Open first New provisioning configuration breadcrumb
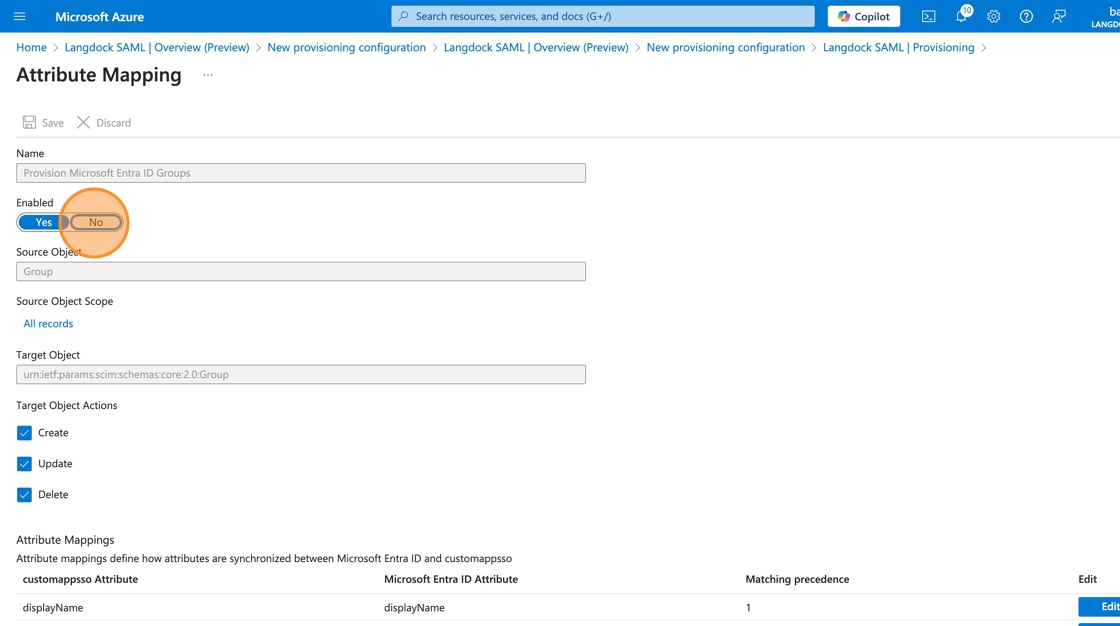This screenshot has height=626, width=1120. pos(346,47)
